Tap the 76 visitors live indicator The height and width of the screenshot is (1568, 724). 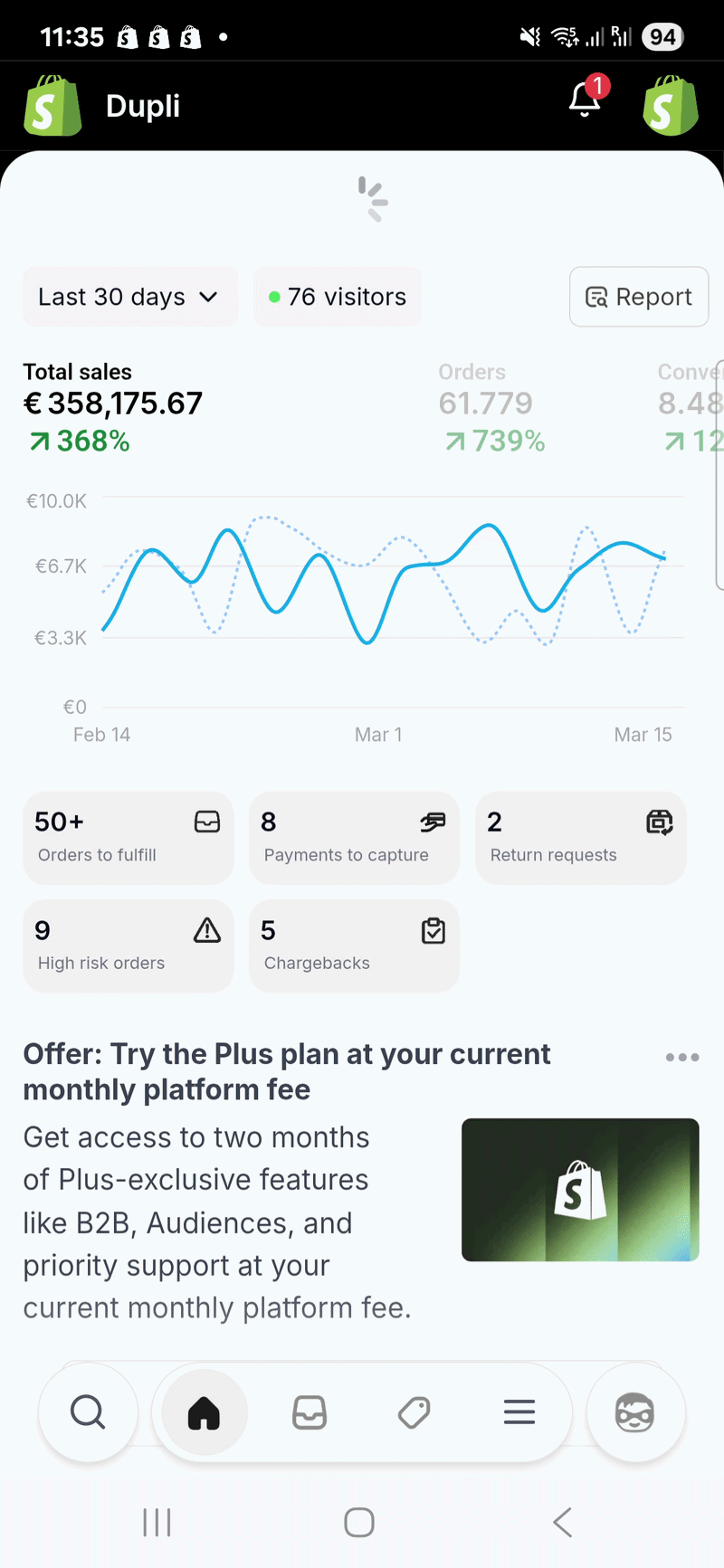point(338,297)
